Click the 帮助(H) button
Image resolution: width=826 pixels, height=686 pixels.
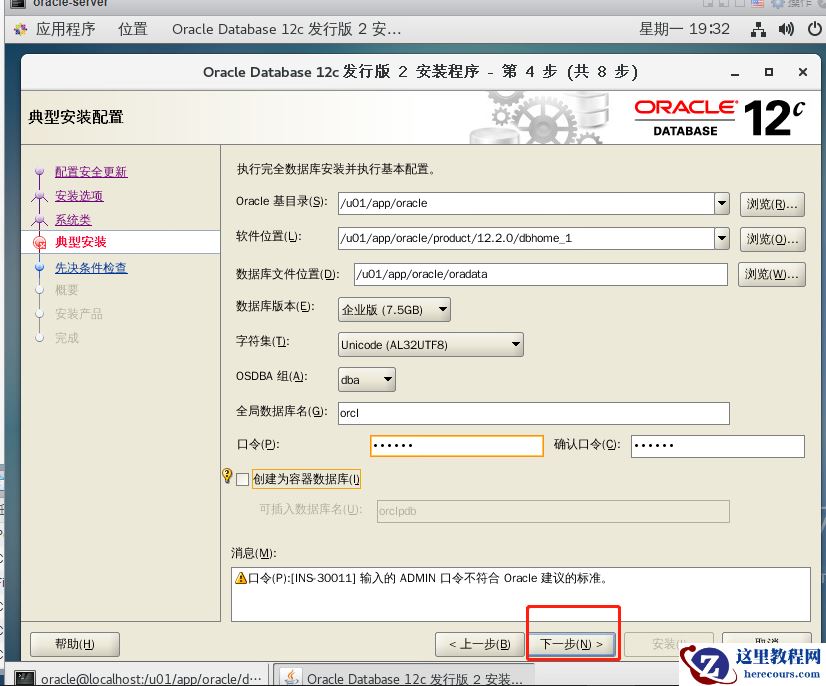click(75, 644)
